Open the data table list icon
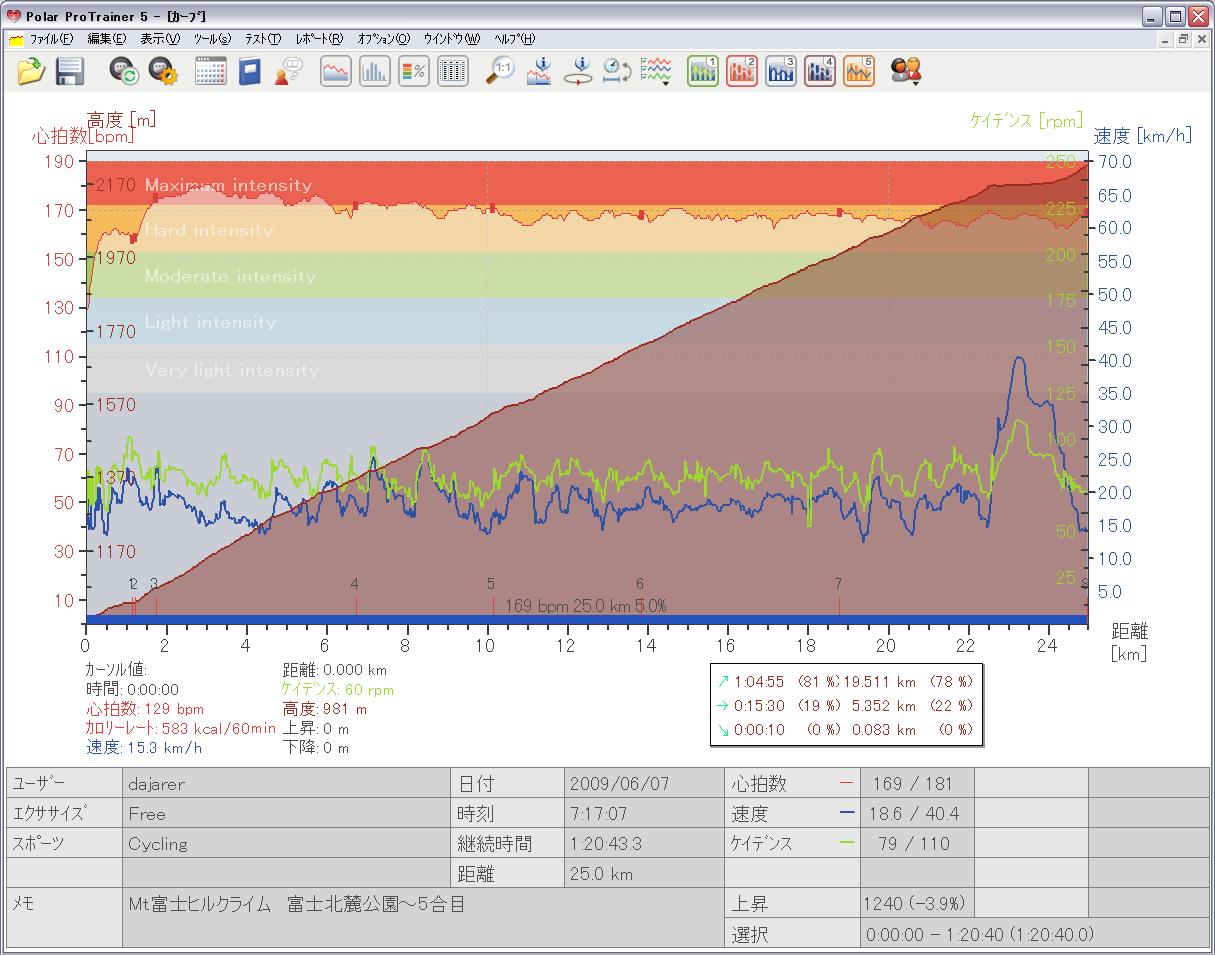Screen dimensions: 1215x956 pyautogui.click(x=453, y=71)
